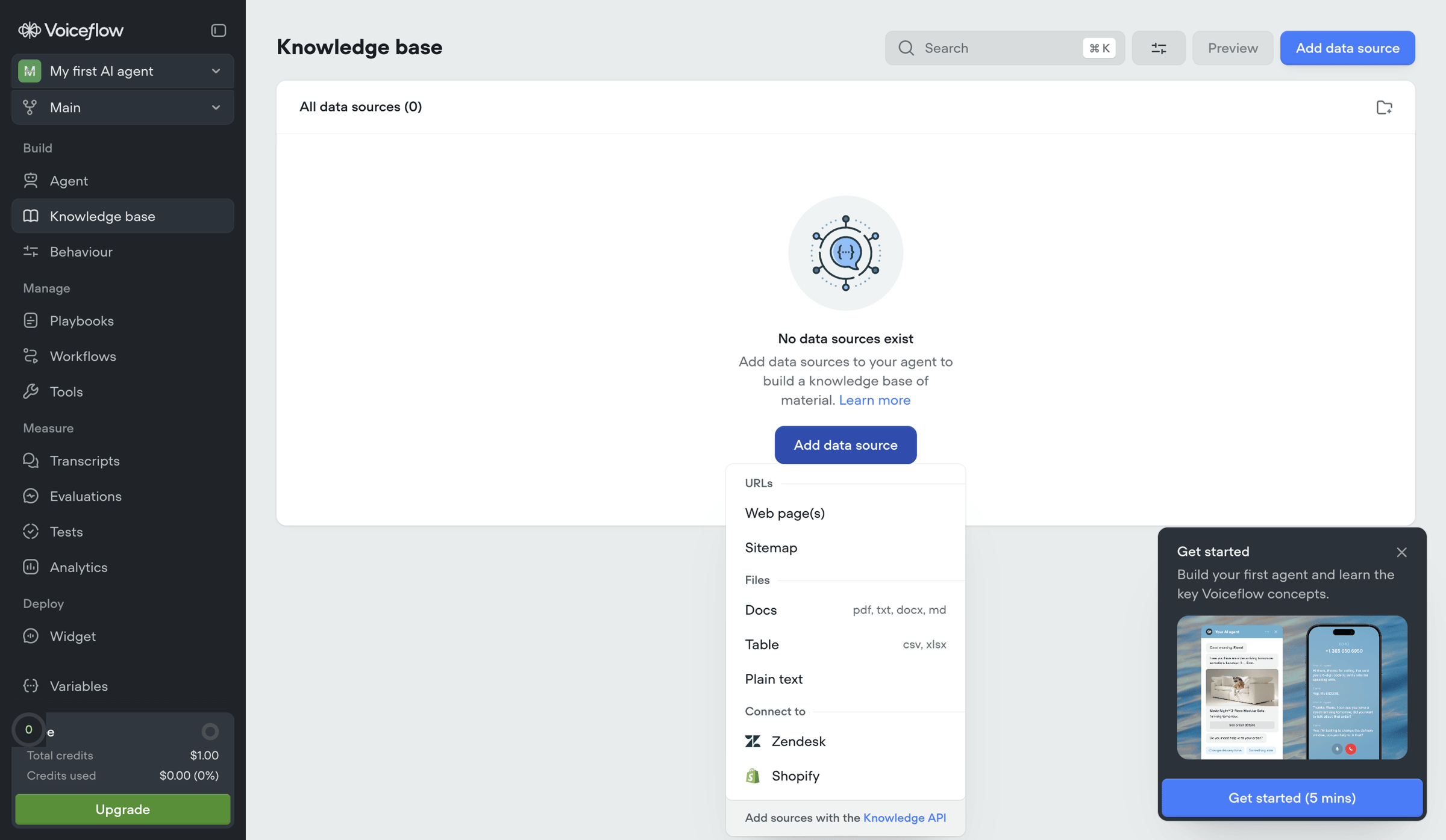Go to Tests
This screenshot has width=1446, height=840.
pyautogui.click(x=122, y=532)
